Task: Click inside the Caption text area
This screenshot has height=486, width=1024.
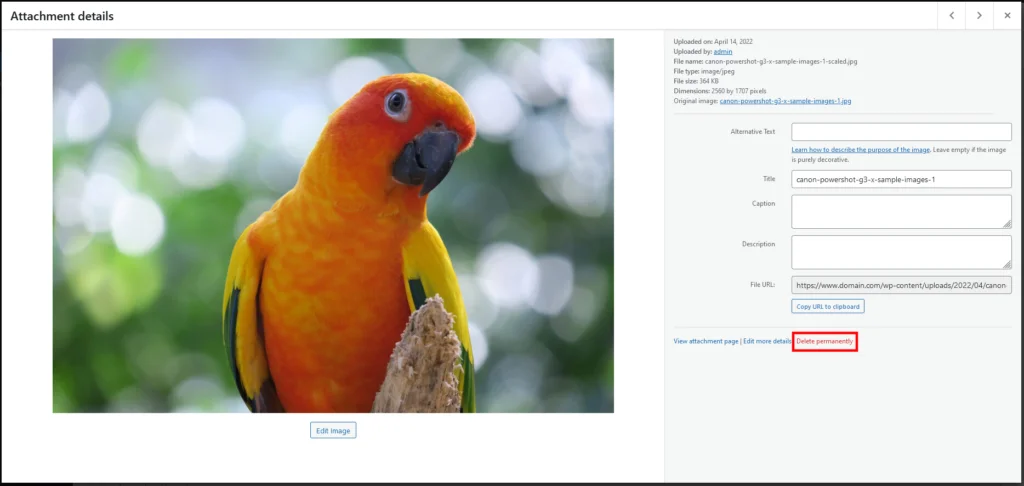Action: (x=901, y=211)
